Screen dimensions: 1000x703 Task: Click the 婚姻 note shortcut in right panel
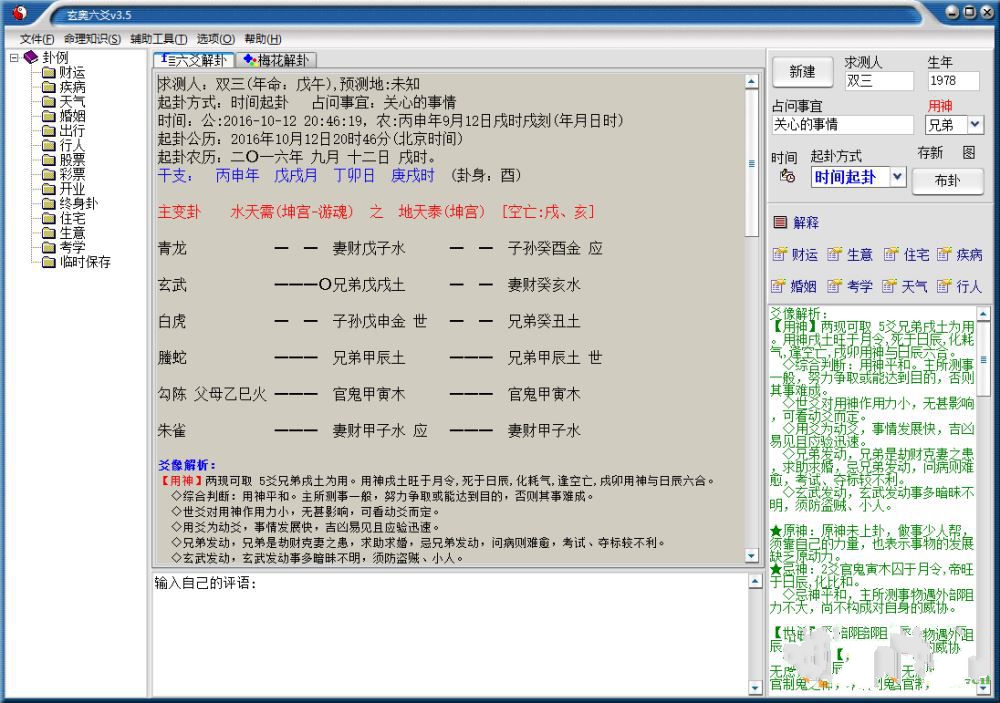point(795,286)
